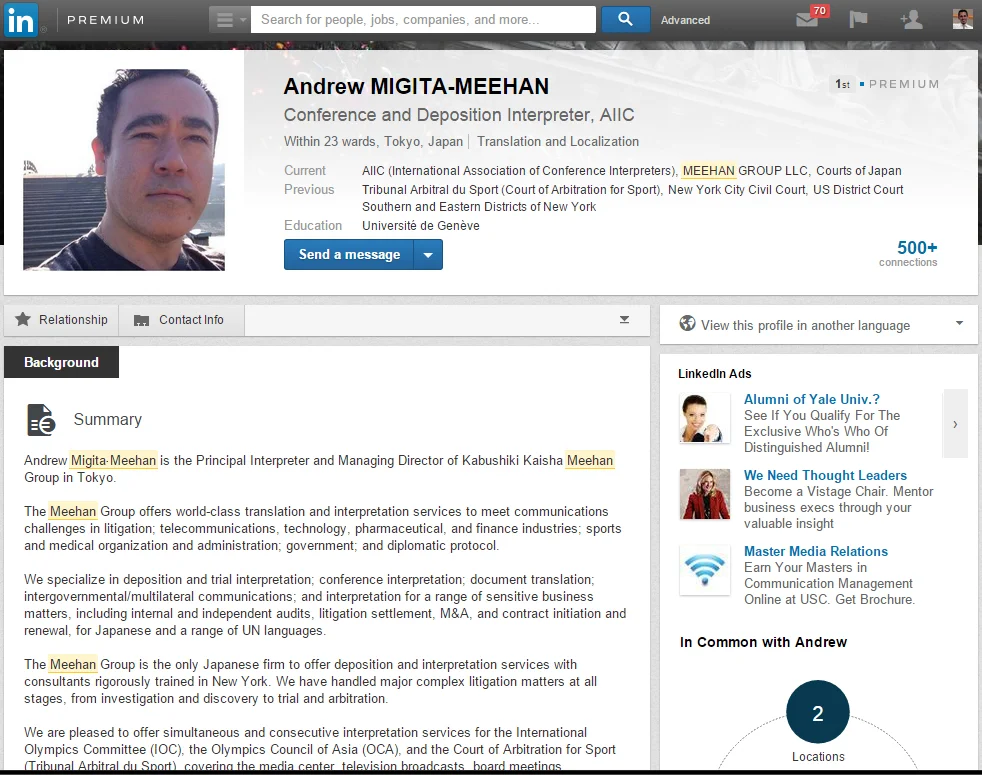
Task: Open View this profile in another language
Action: click(819, 325)
